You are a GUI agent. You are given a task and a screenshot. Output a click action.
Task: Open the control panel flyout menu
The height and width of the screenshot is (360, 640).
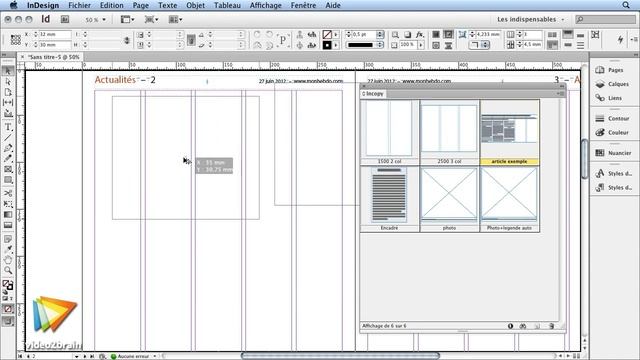pyautogui.click(x=634, y=39)
